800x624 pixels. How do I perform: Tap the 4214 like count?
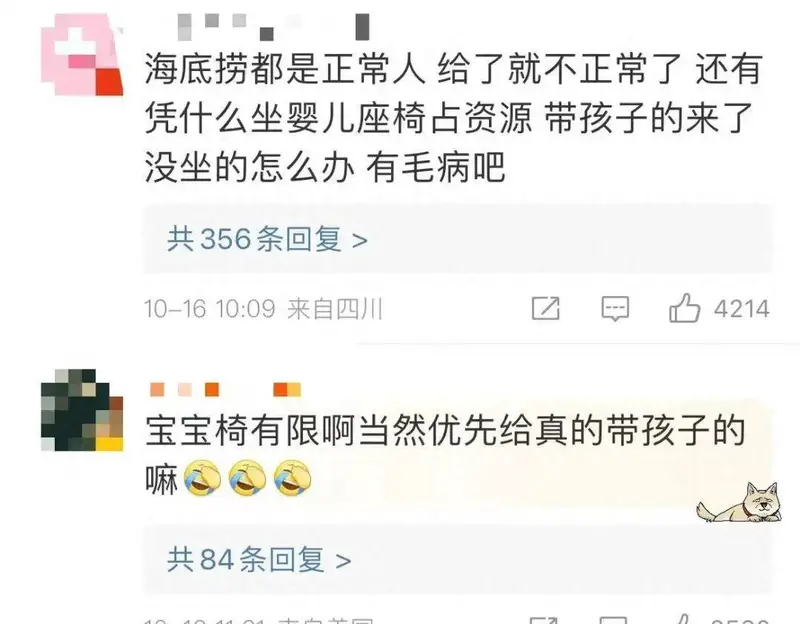[742, 309]
